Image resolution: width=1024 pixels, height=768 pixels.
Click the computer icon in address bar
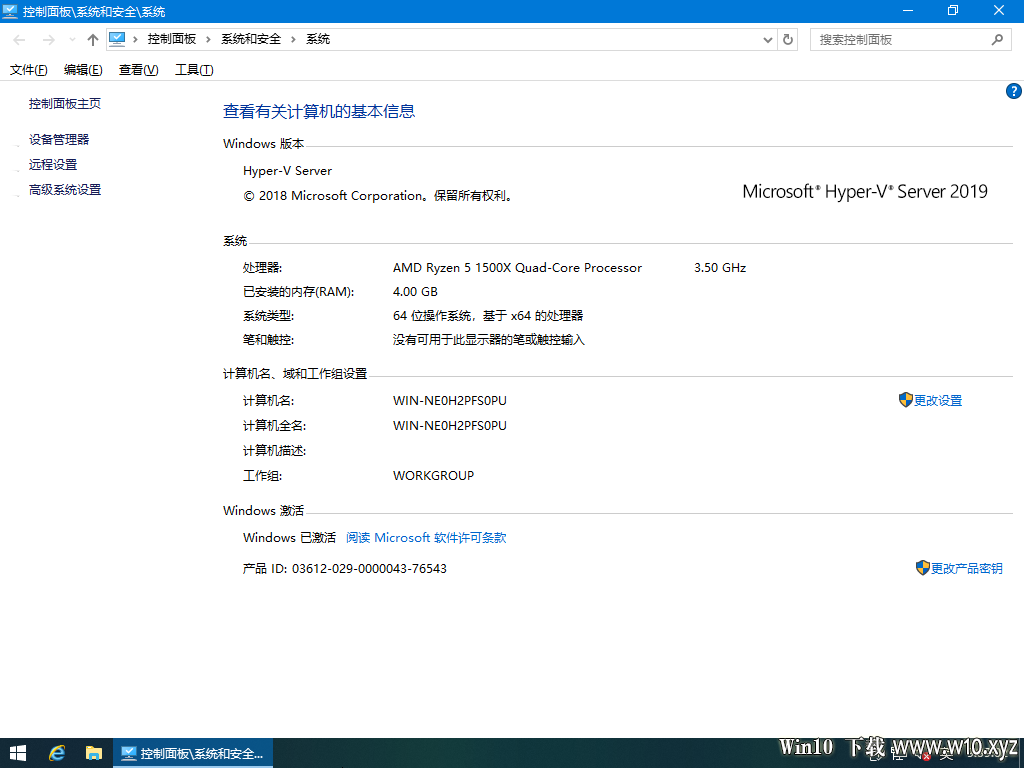point(117,39)
